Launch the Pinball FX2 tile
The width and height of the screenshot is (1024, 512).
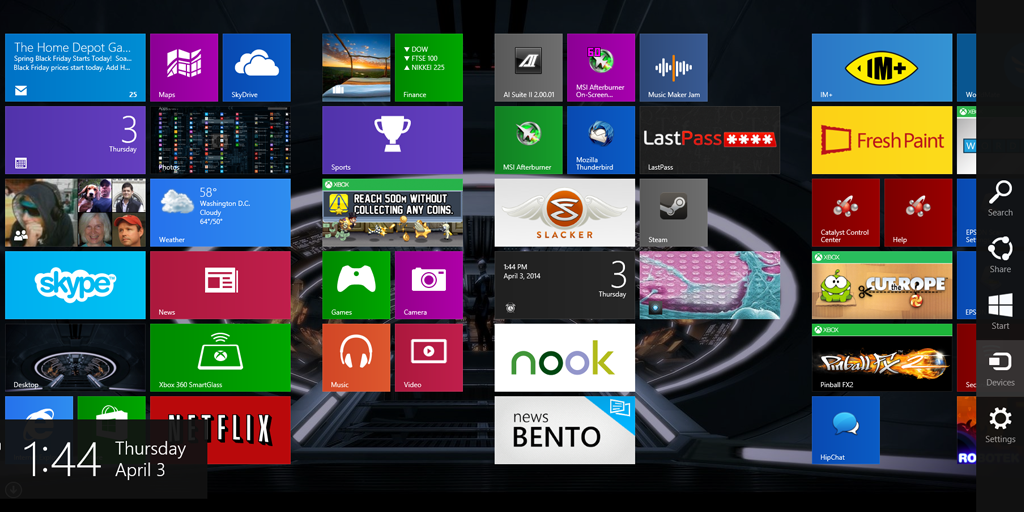pyautogui.click(x=882, y=358)
